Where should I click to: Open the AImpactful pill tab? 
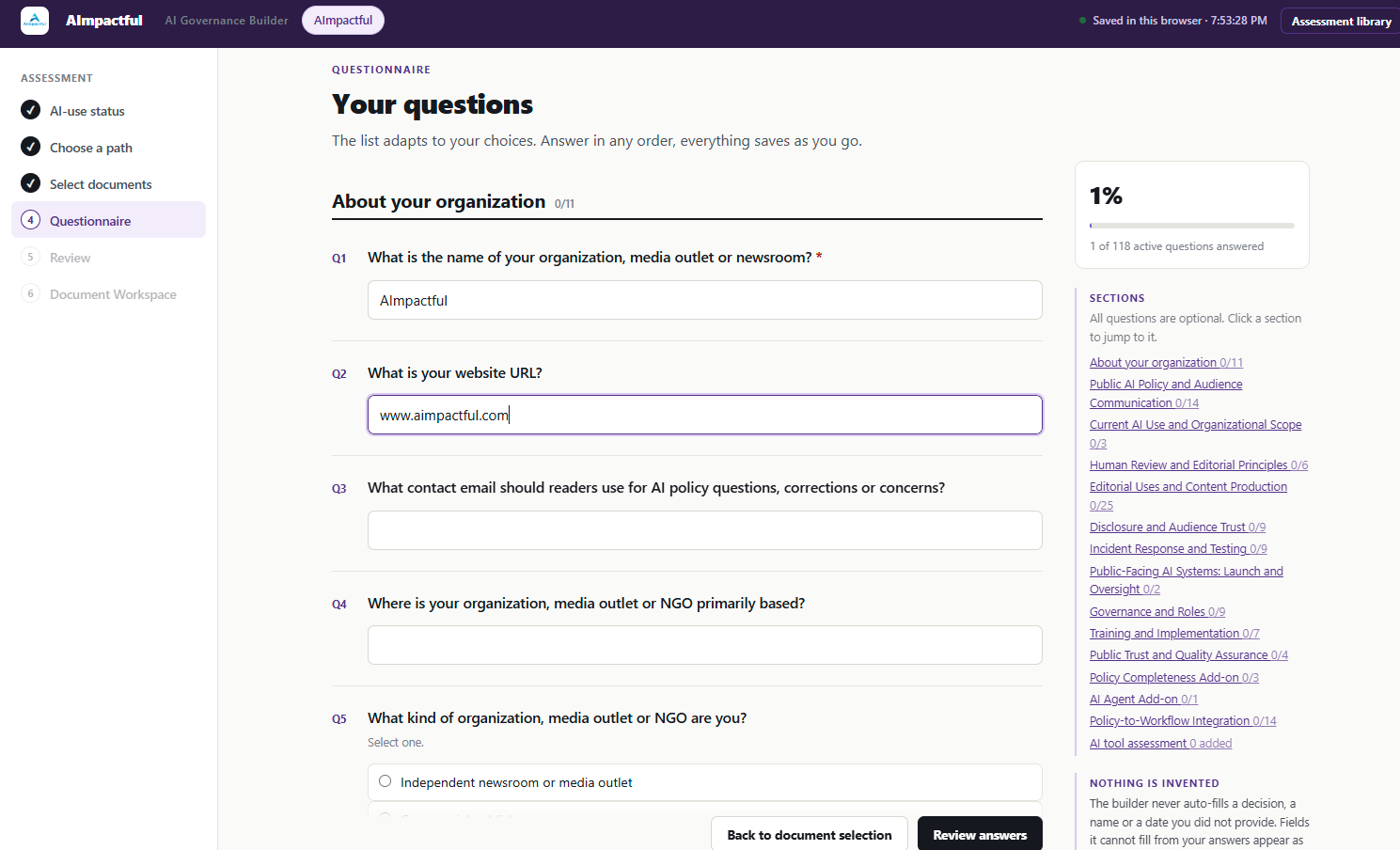click(x=343, y=21)
